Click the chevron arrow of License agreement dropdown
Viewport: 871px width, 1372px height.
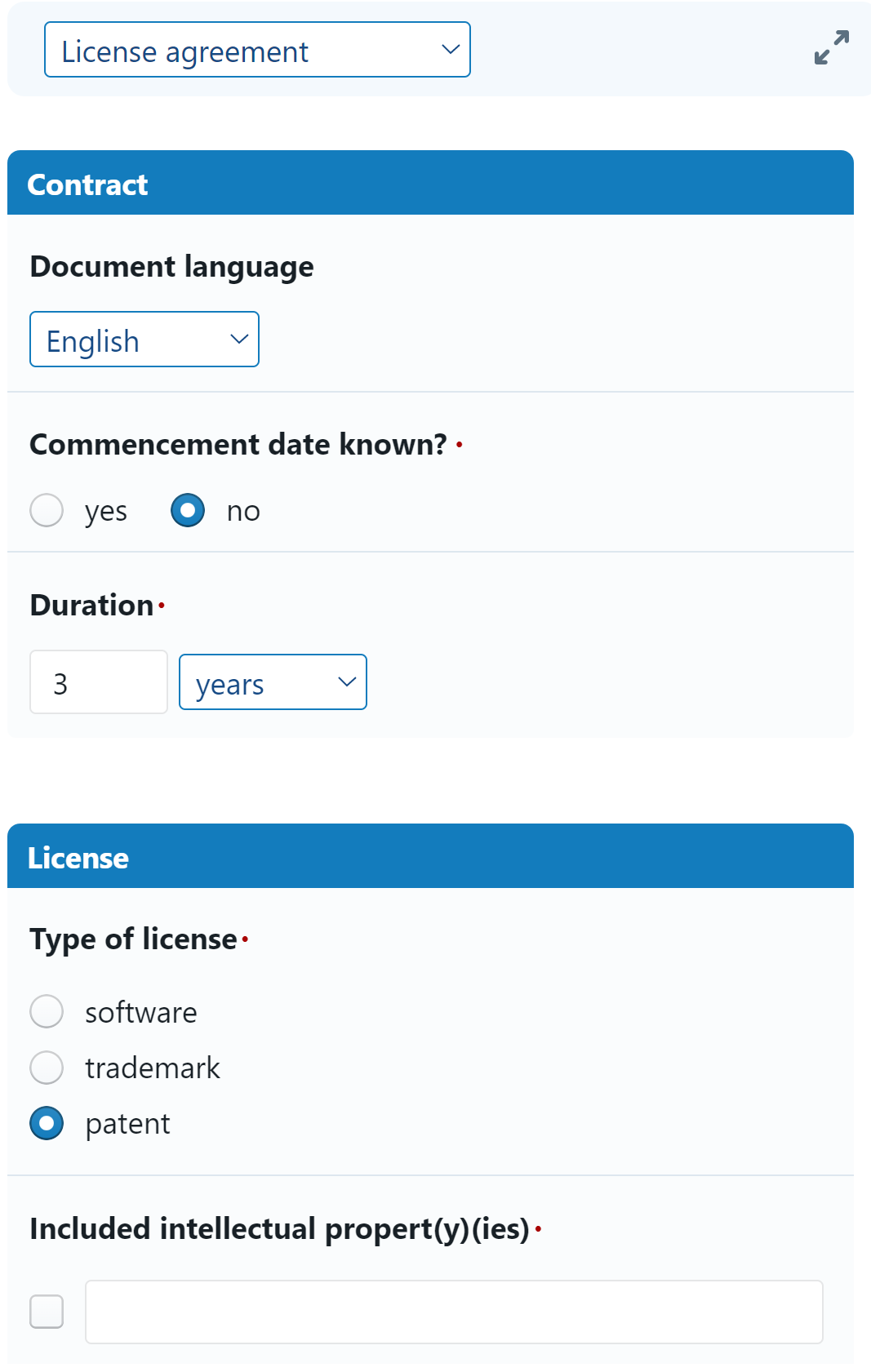click(451, 50)
